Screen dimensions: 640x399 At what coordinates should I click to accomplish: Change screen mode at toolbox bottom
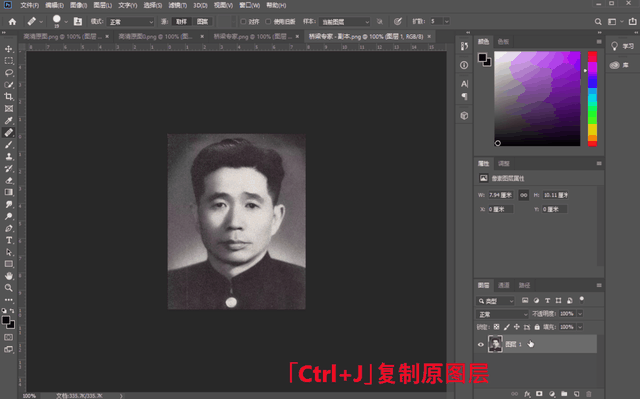pos(9,349)
